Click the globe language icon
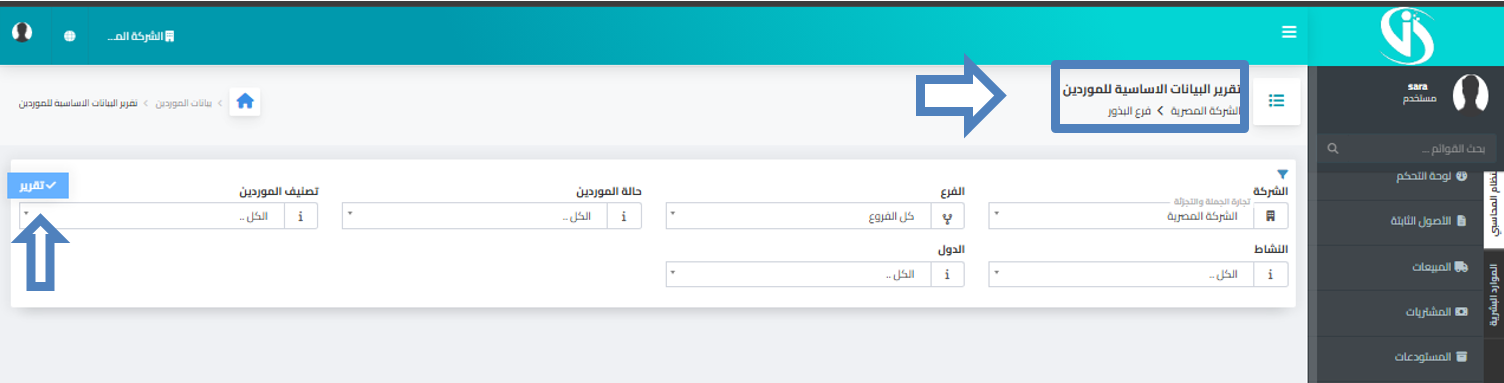Screen dimensions: 1504x383 click(70, 36)
